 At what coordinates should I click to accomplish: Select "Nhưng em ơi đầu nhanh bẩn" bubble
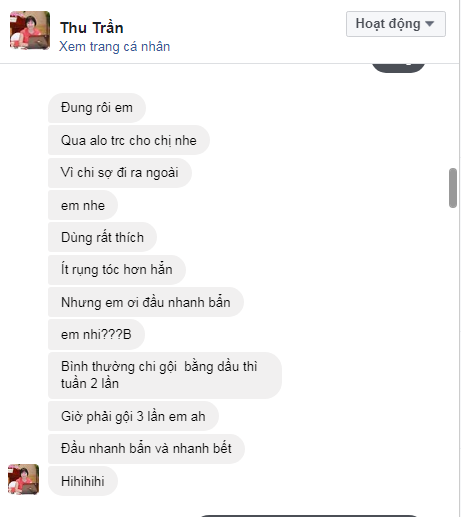(146, 302)
